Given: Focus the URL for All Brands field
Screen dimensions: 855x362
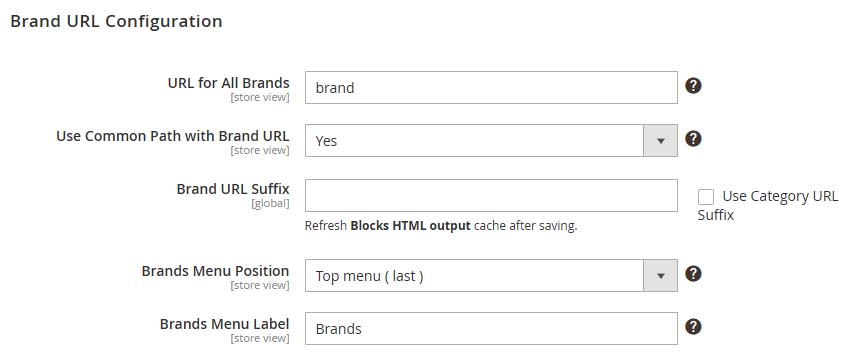Looking at the screenshot, I should [491, 87].
